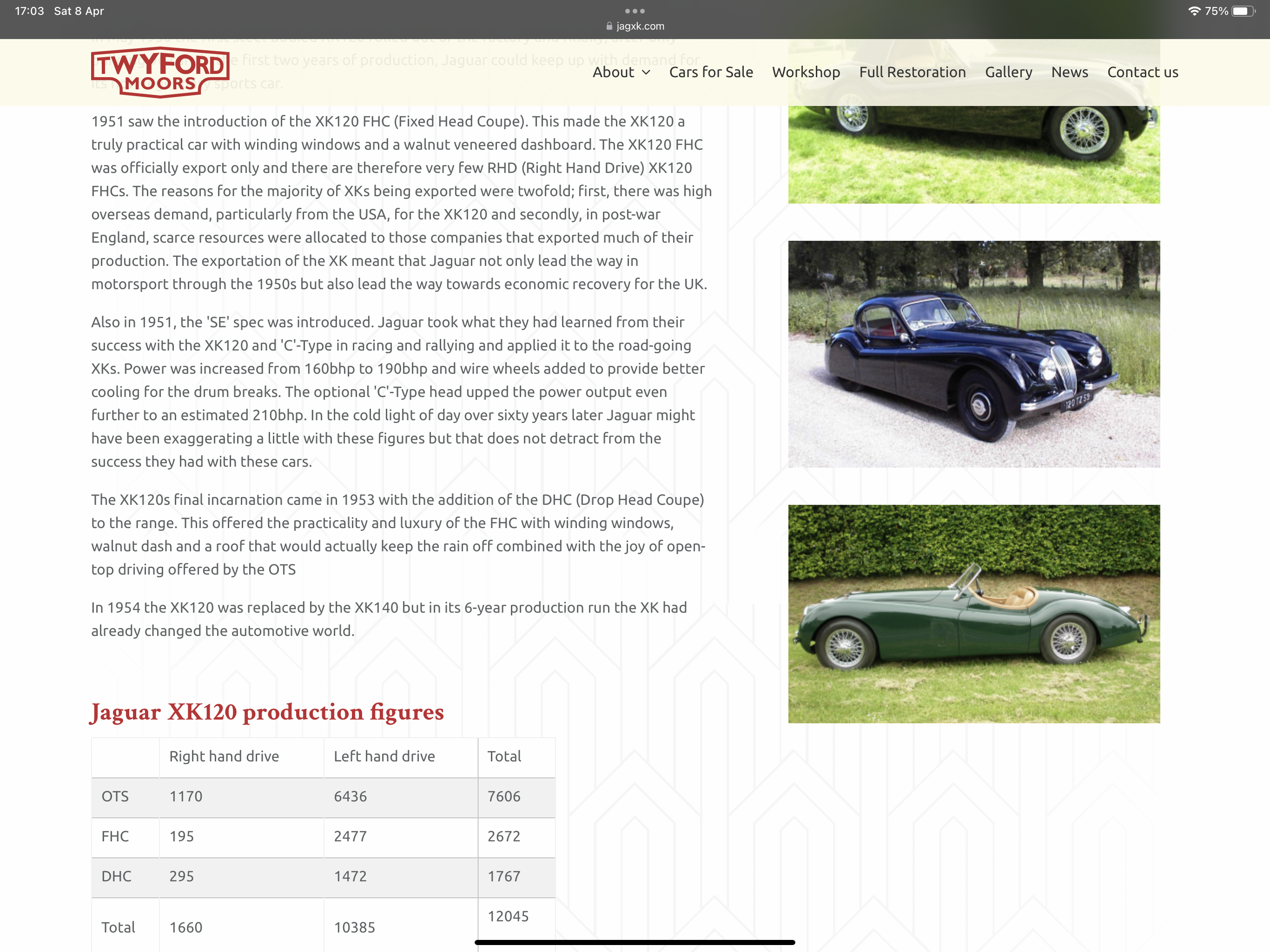
Task: Open the green XK120 roadster photo
Action: coord(973,613)
